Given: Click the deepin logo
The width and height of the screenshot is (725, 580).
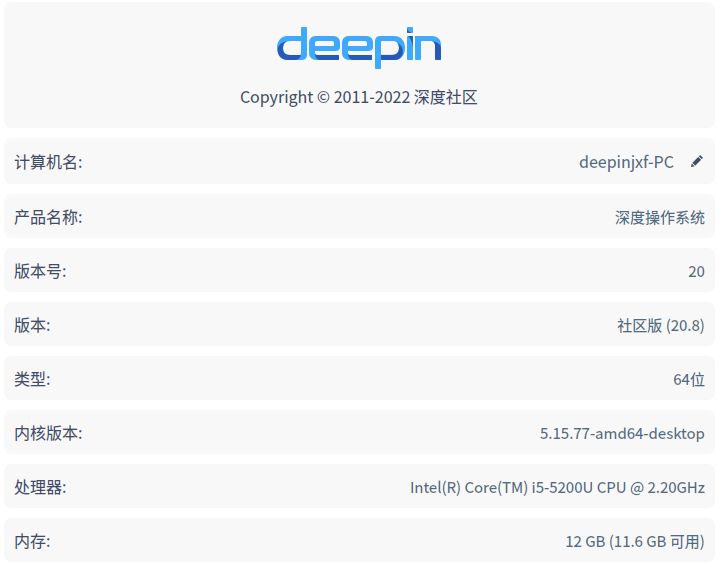Looking at the screenshot, I should tap(359, 48).
